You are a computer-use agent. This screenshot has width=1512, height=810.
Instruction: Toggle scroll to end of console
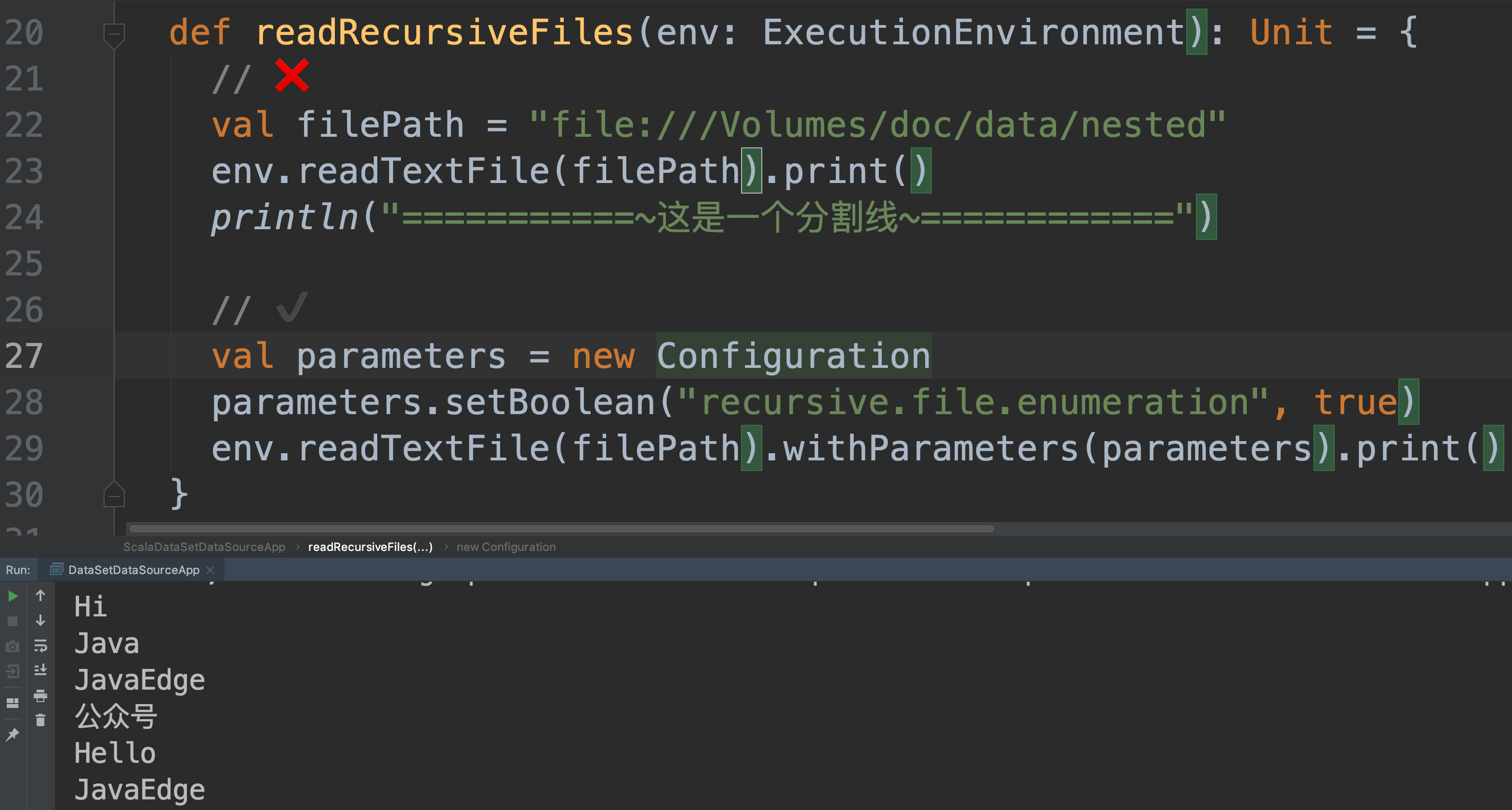40,670
